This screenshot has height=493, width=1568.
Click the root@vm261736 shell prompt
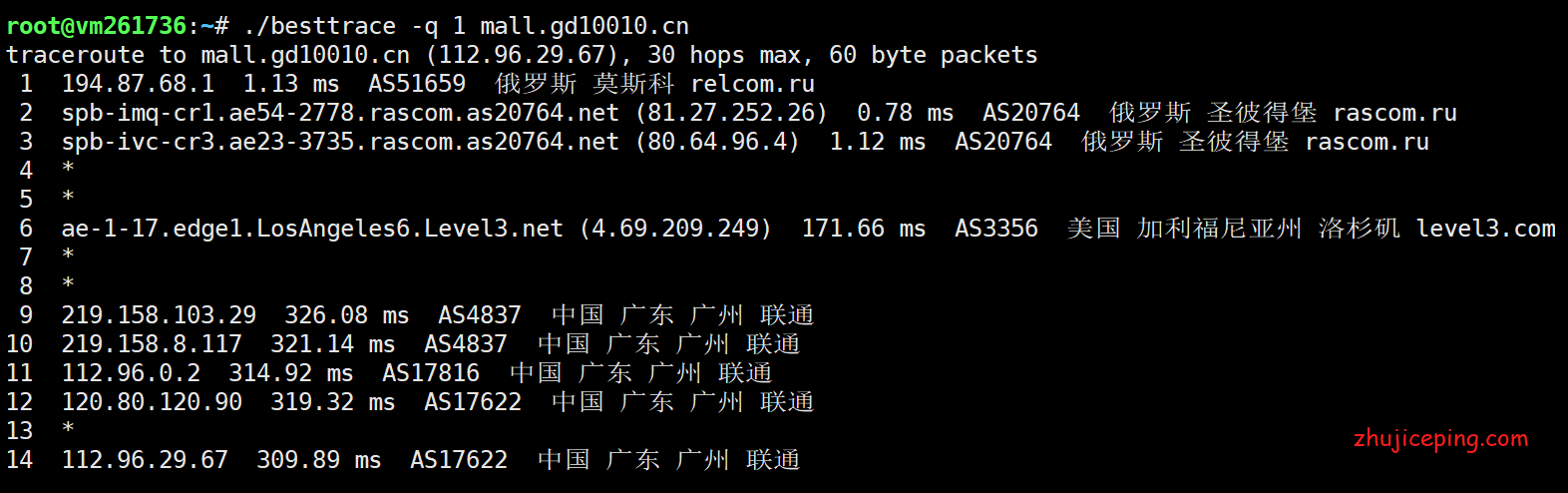[x=97, y=25]
